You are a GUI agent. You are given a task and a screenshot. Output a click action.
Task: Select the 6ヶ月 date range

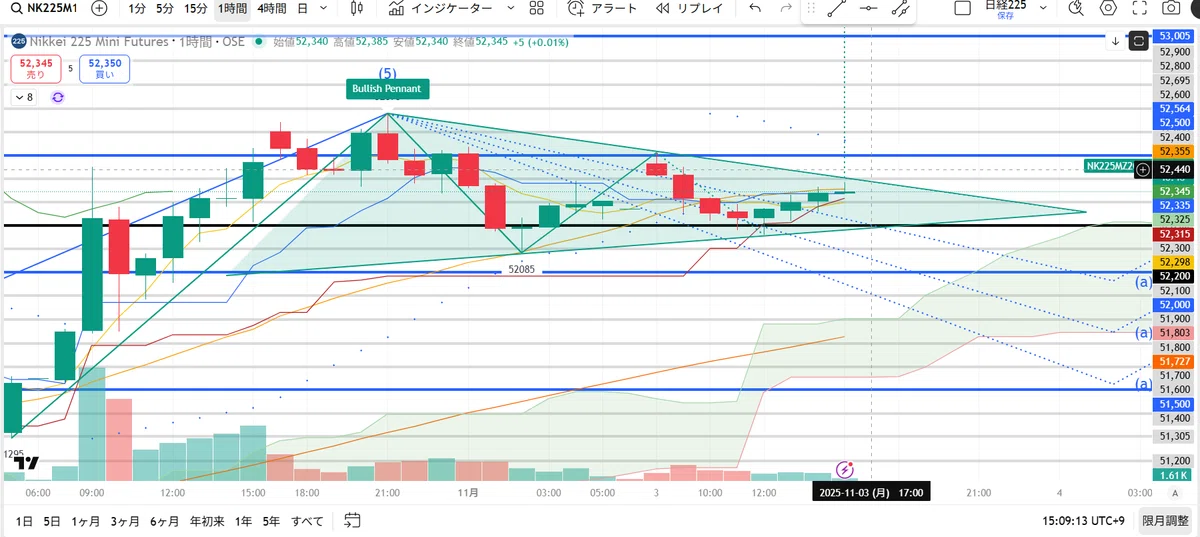click(165, 521)
